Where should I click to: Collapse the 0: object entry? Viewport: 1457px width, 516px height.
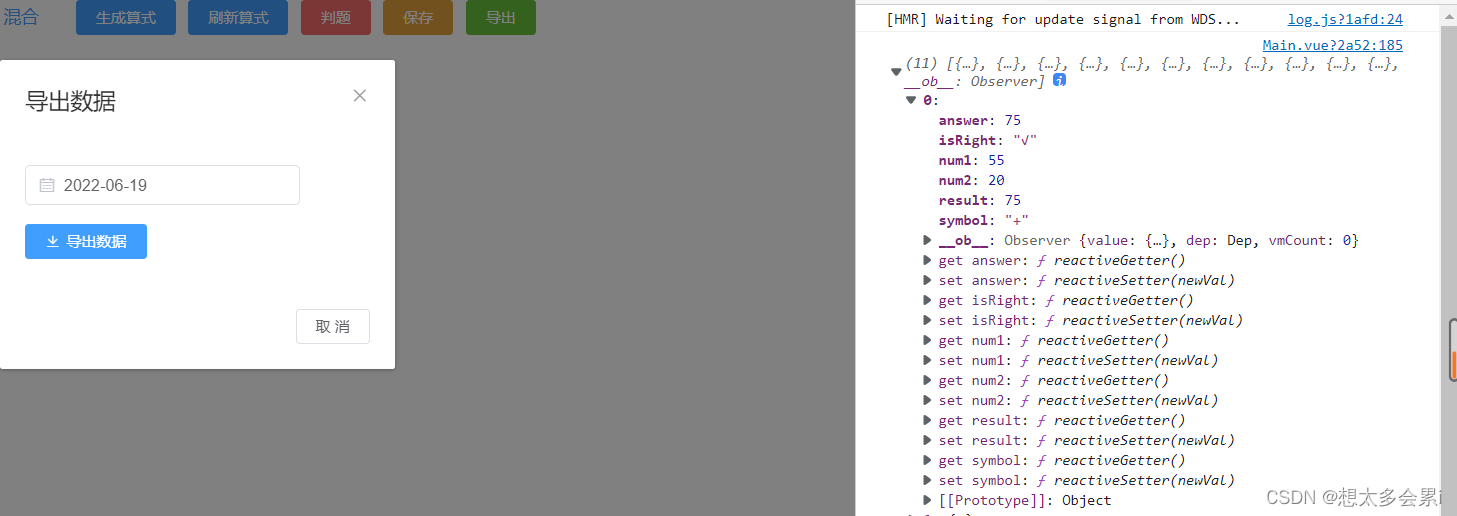pyautogui.click(x=911, y=100)
